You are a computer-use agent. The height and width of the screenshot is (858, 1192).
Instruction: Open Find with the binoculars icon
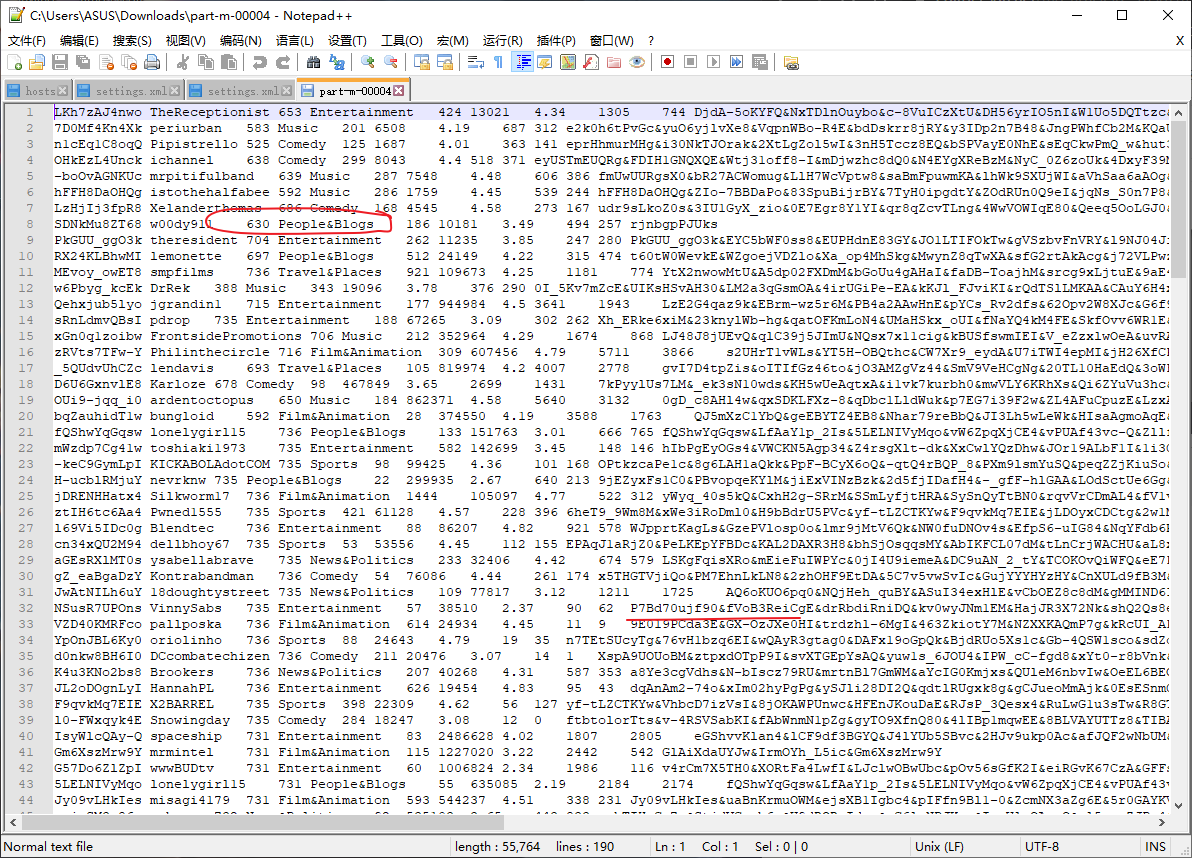(313, 62)
